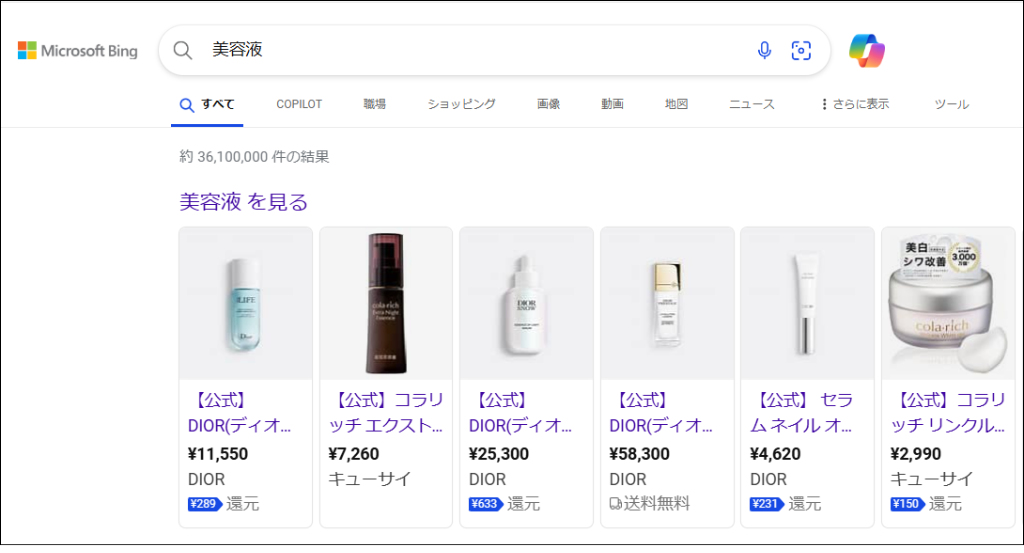1024x553 pixels.
Task: Click the ¥150 cashback badge
Action: pos(907,504)
